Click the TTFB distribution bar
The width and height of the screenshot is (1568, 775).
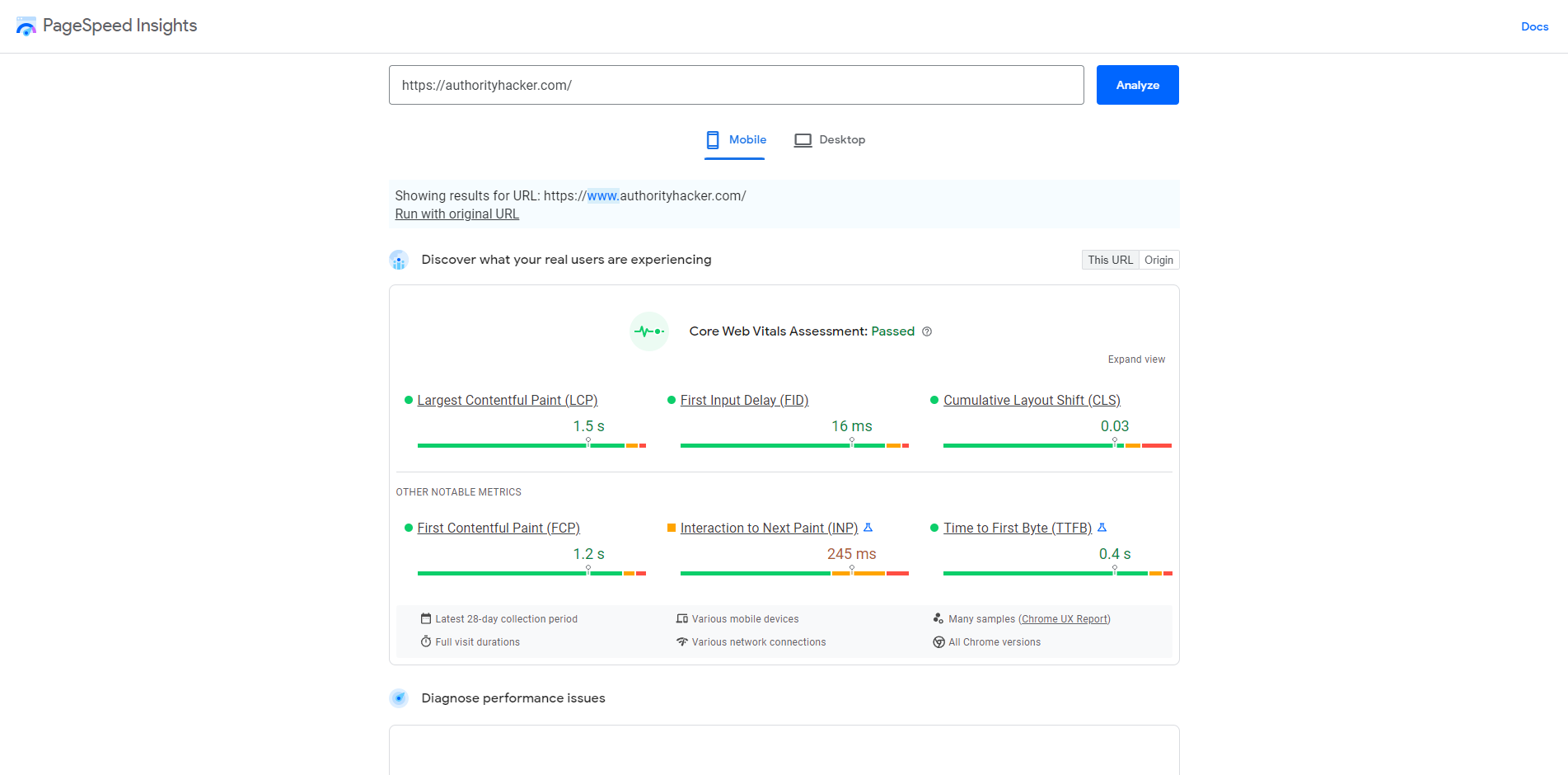(1057, 573)
